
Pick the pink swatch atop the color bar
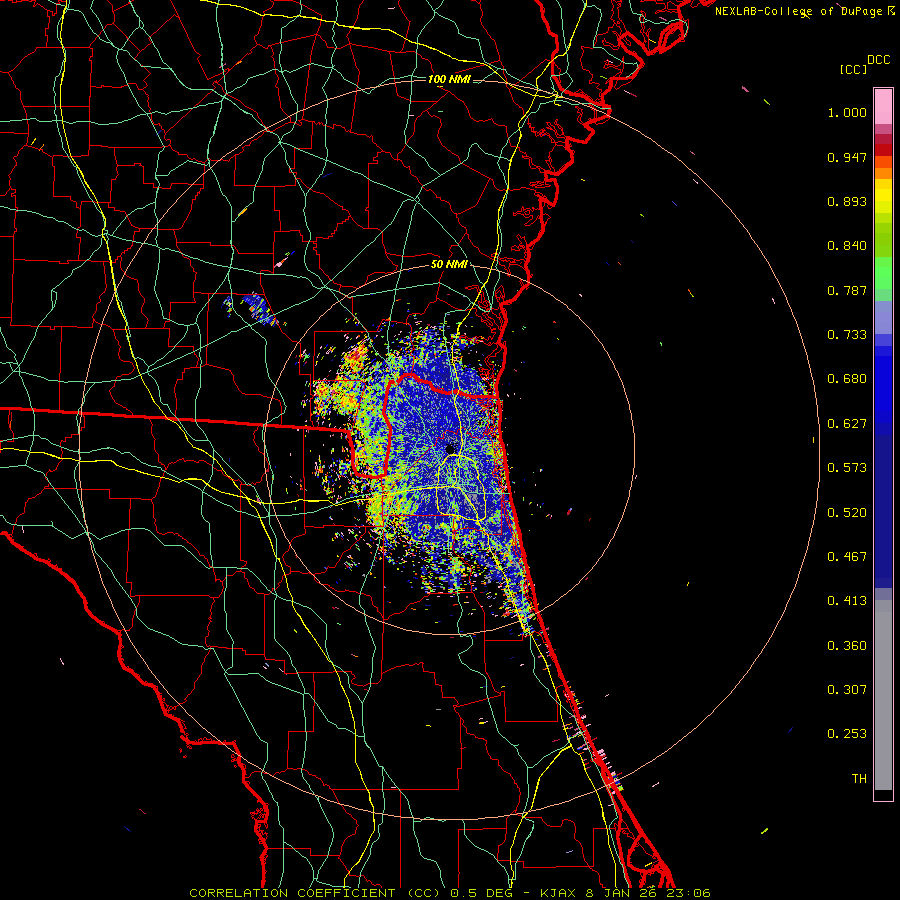[883, 106]
